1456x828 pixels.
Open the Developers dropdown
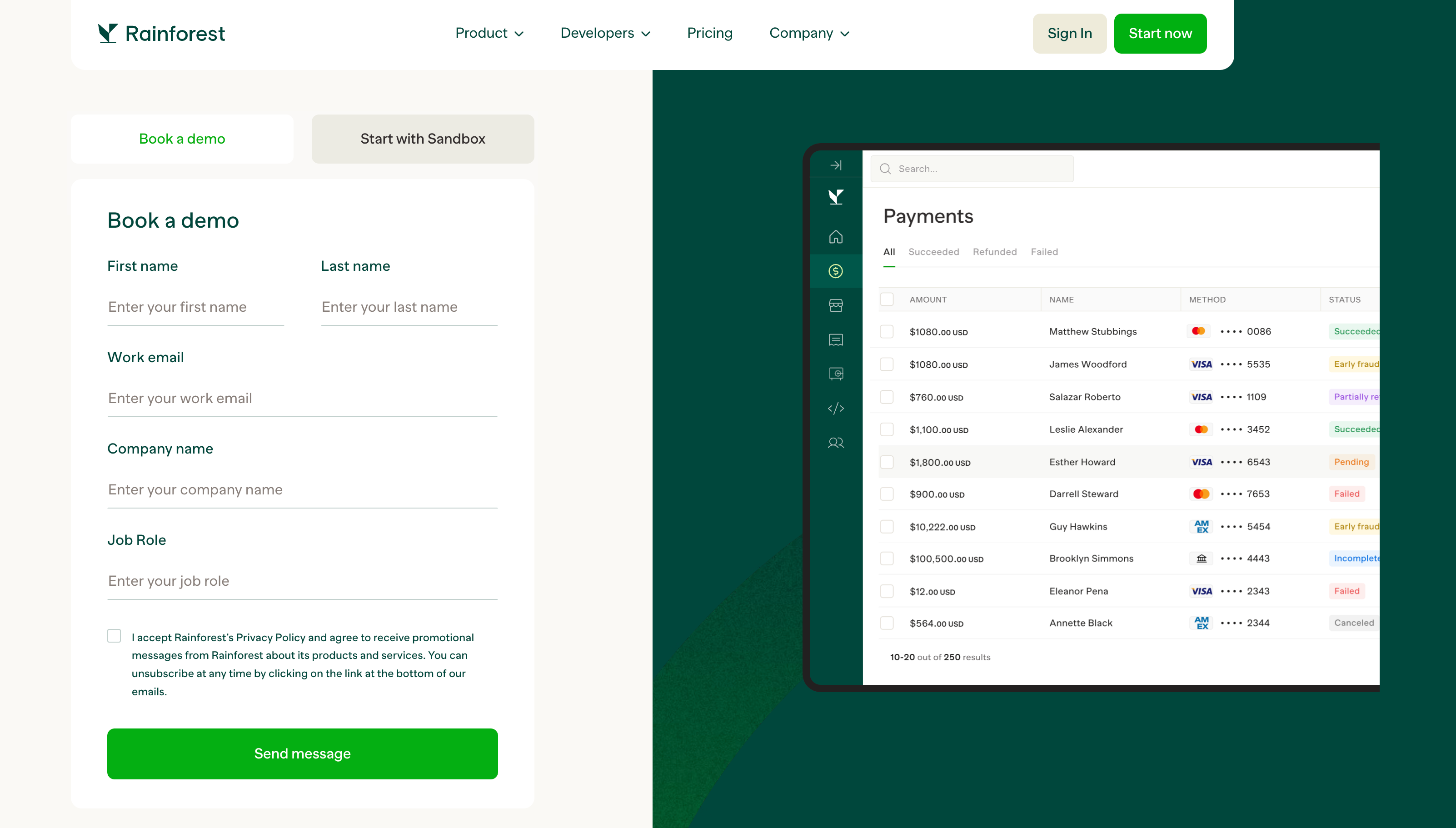pos(604,33)
